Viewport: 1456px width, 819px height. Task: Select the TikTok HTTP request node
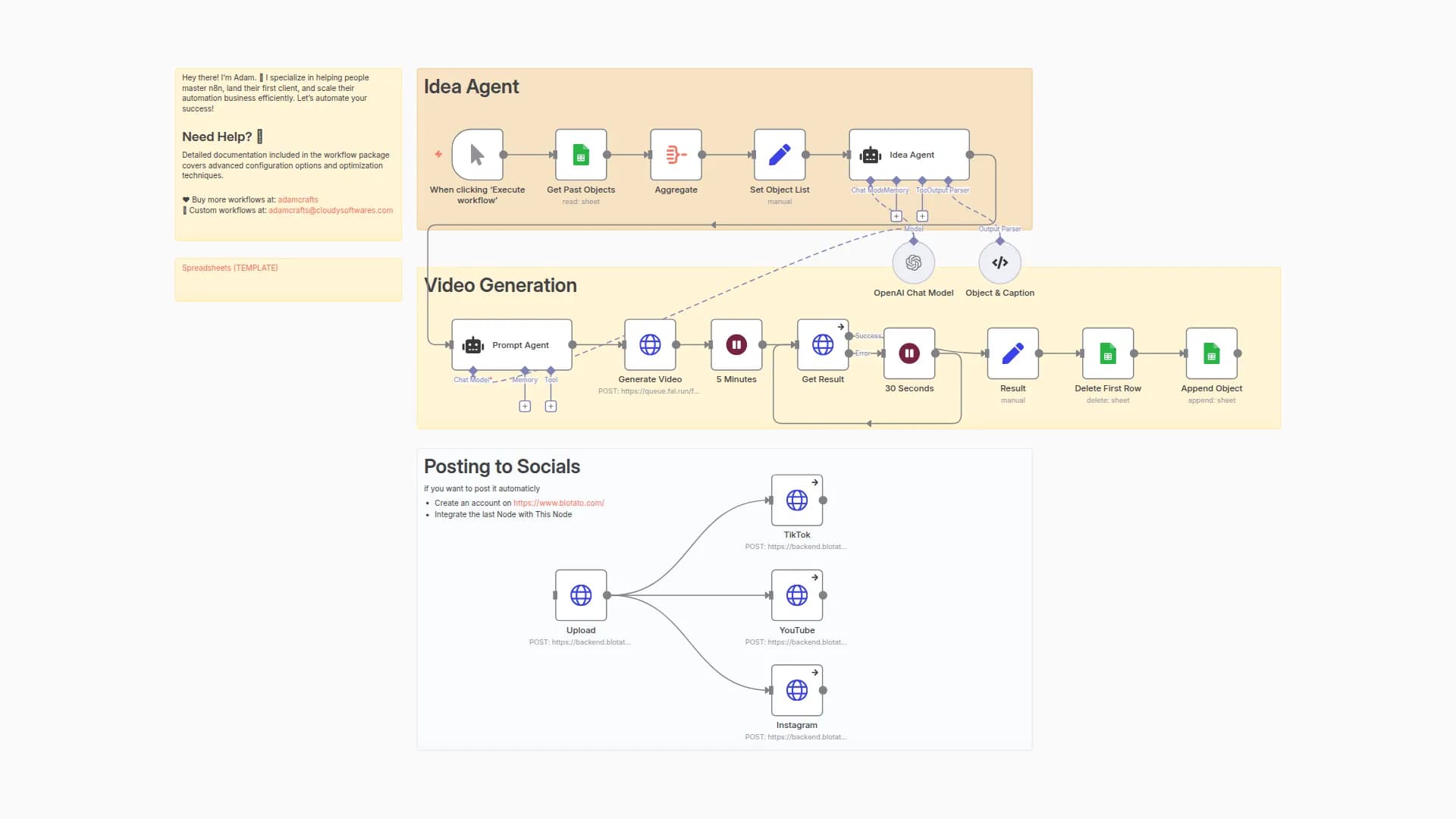[x=796, y=500]
